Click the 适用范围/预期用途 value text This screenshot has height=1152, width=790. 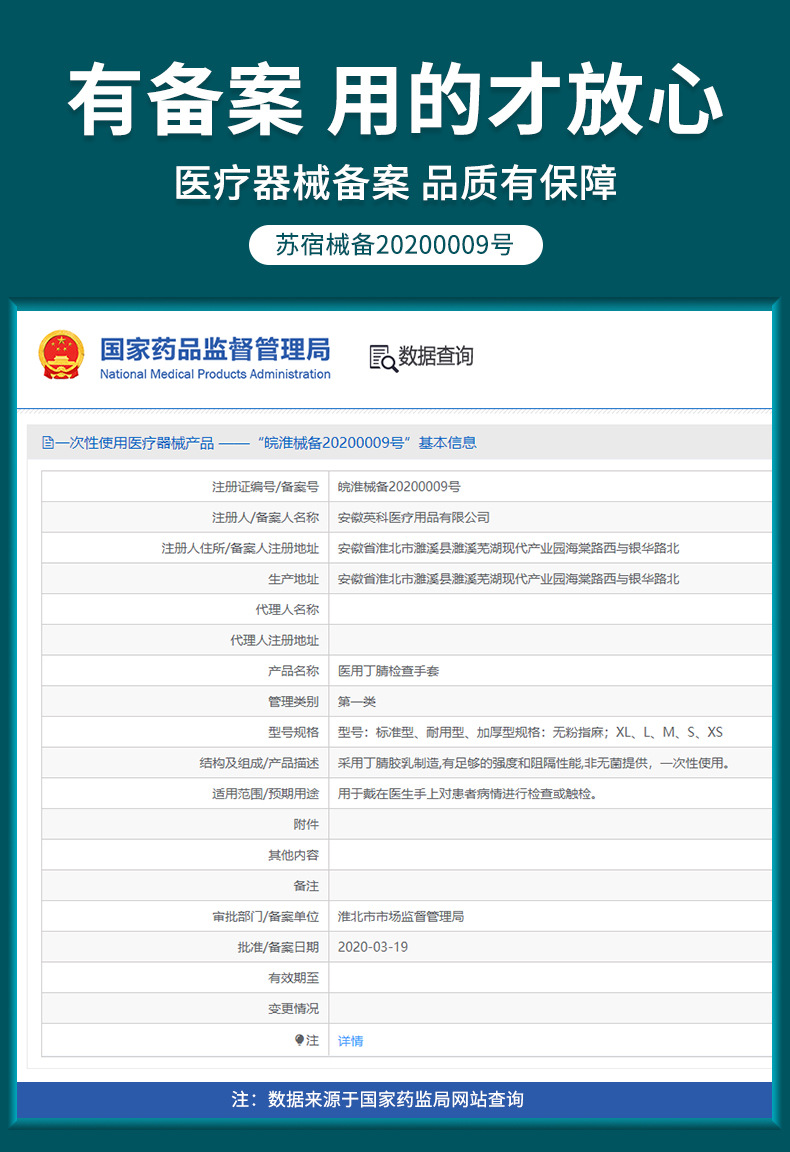467,793
